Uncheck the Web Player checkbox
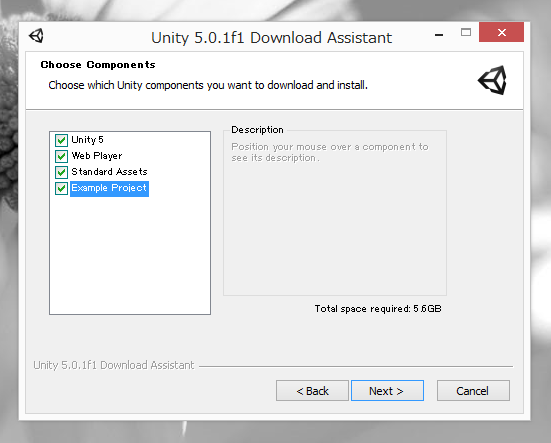The height and width of the screenshot is (443, 551). pos(61,156)
